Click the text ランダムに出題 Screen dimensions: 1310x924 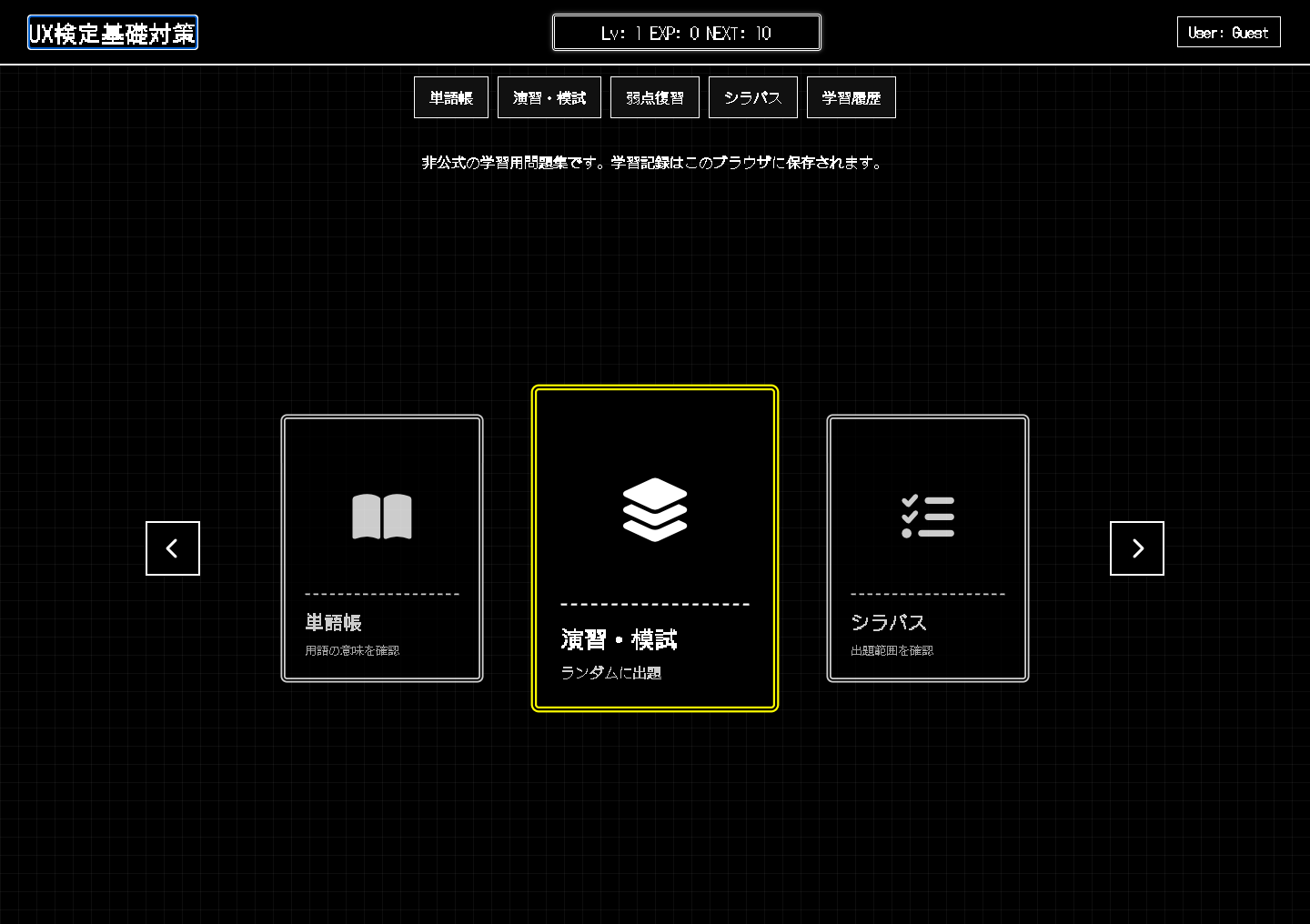[611, 673]
